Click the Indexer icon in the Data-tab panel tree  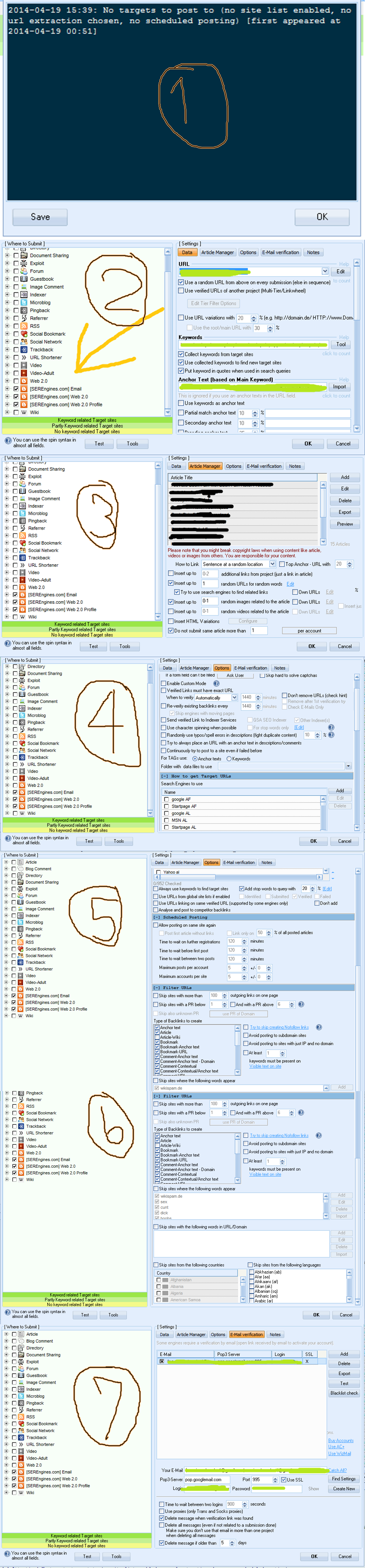pyautogui.click(x=23, y=295)
